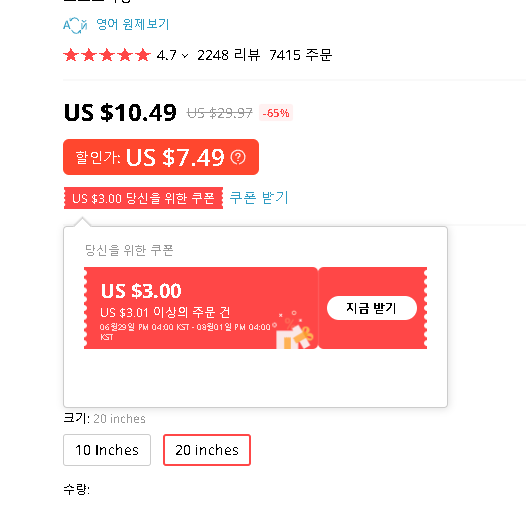Image resolution: width=526 pixels, height=507 pixels.
Task: Click the discount price help question icon
Action: pos(238,157)
